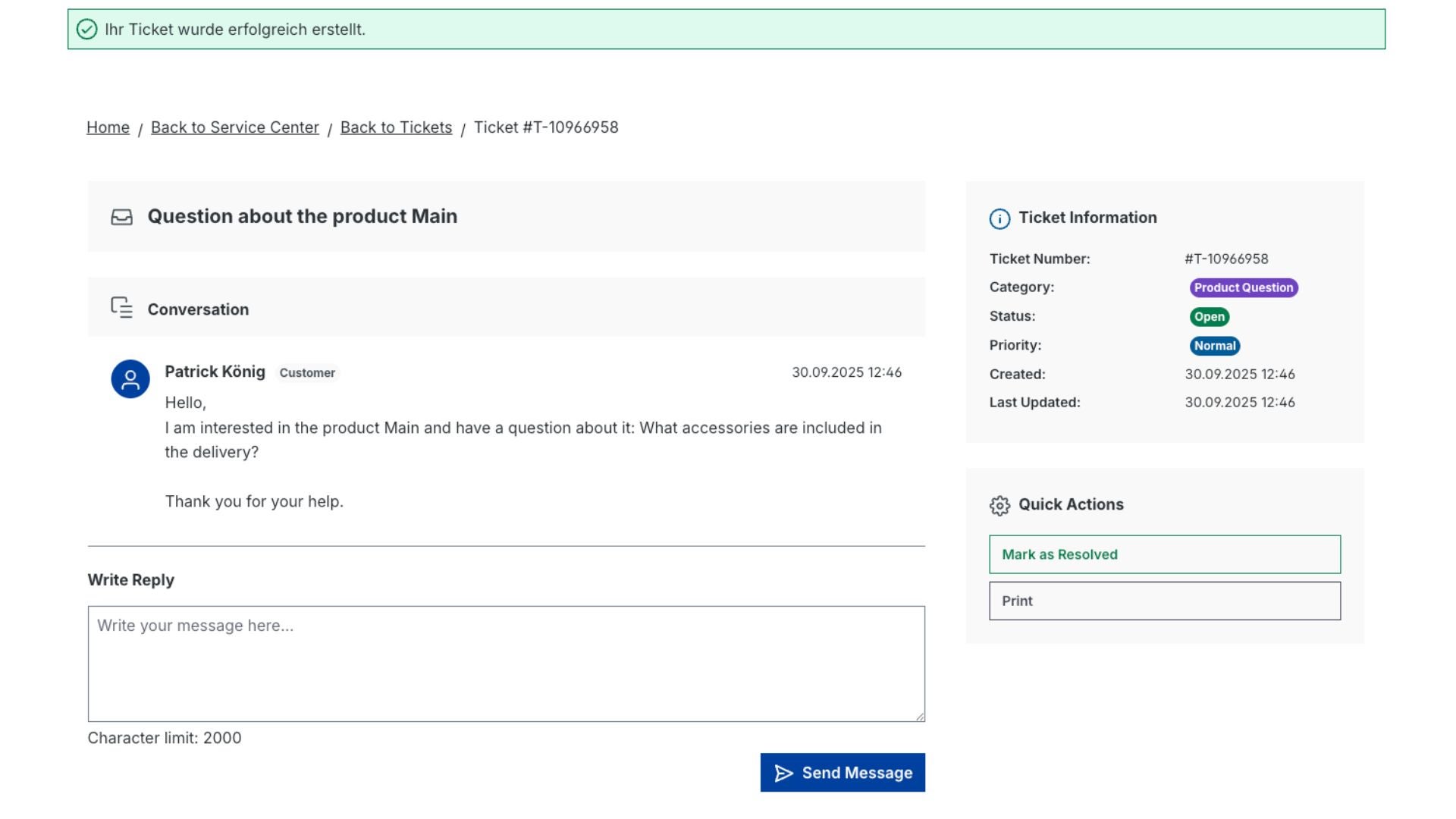The height and width of the screenshot is (819, 1456).
Task: Click Patrick König's avatar icon
Action: pyautogui.click(x=130, y=379)
